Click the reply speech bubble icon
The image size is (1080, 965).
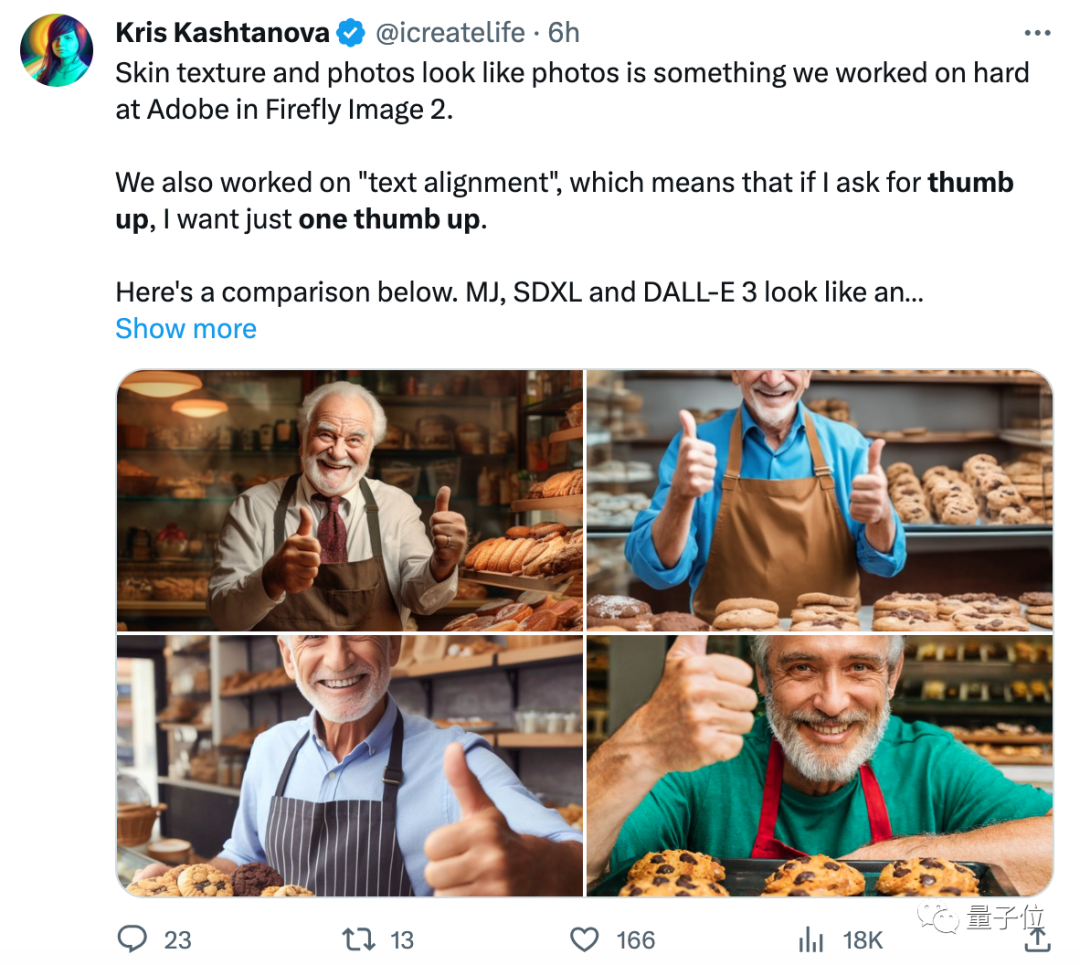133,939
